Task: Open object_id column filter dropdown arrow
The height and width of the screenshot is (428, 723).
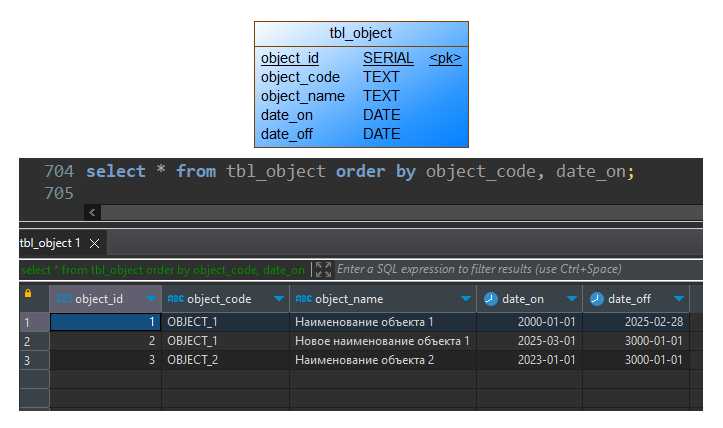Action: [151, 299]
